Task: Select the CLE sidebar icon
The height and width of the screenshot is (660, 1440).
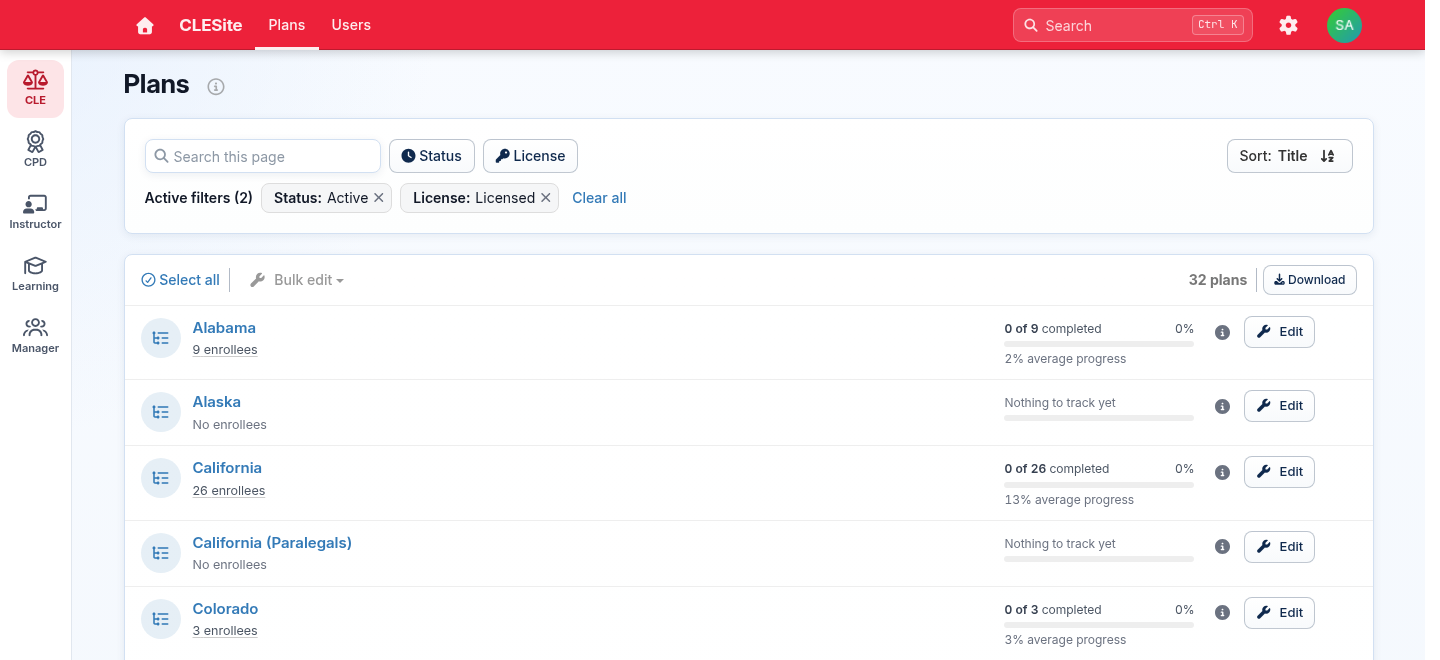Action: click(35, 88)
